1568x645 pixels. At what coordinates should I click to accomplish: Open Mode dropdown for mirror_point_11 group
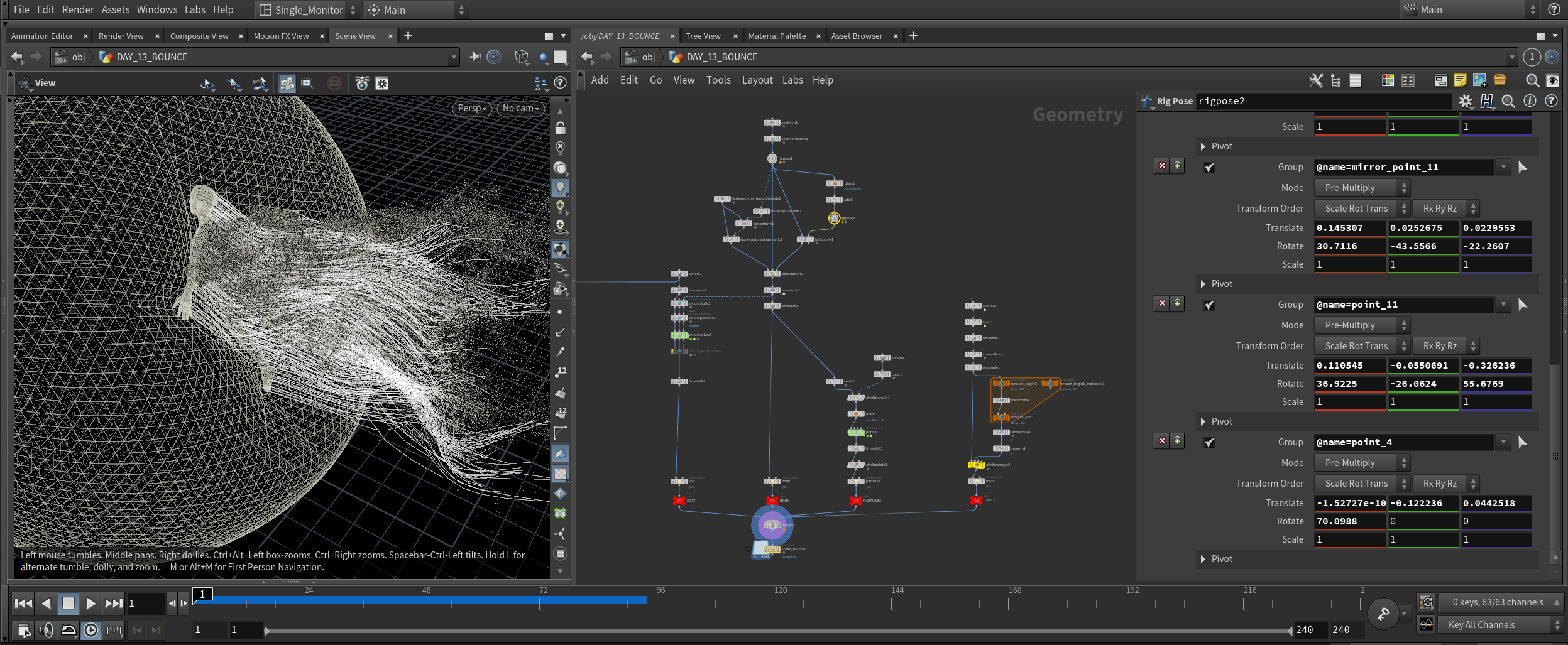1362,188
